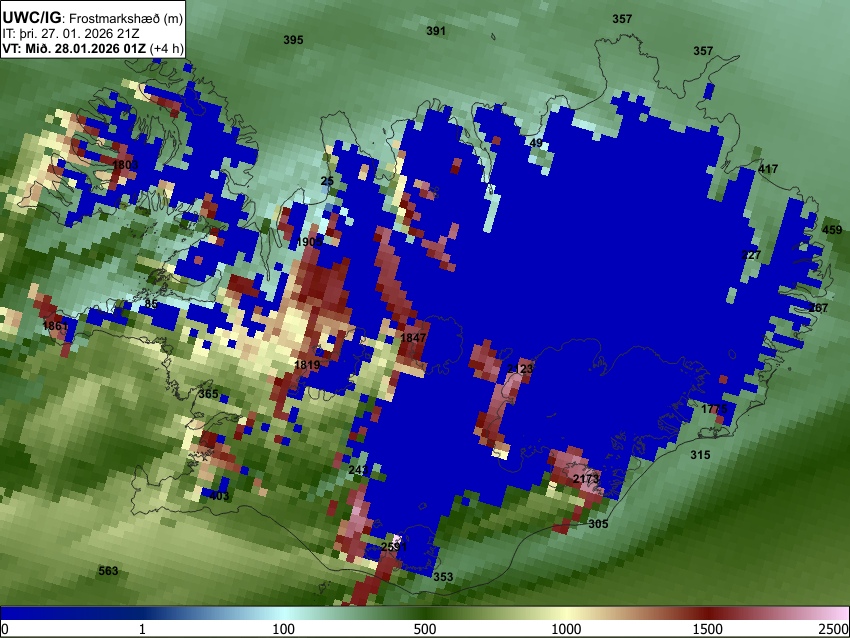Click the 365 value label

tap(208, 394)
